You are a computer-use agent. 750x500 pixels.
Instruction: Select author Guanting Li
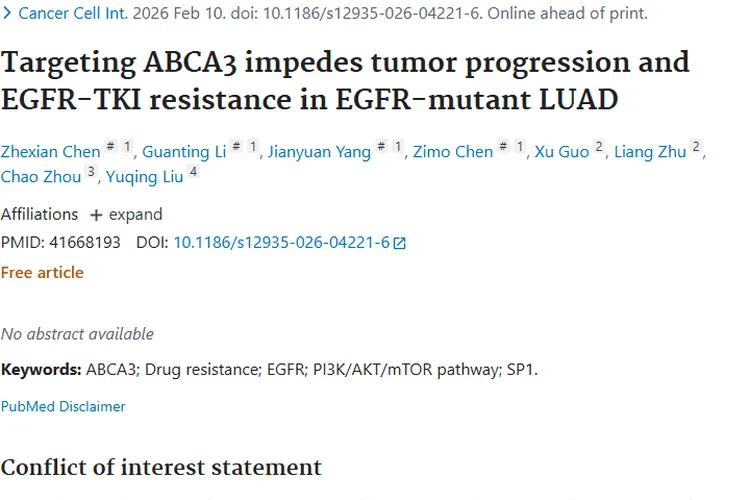(183, 152)
